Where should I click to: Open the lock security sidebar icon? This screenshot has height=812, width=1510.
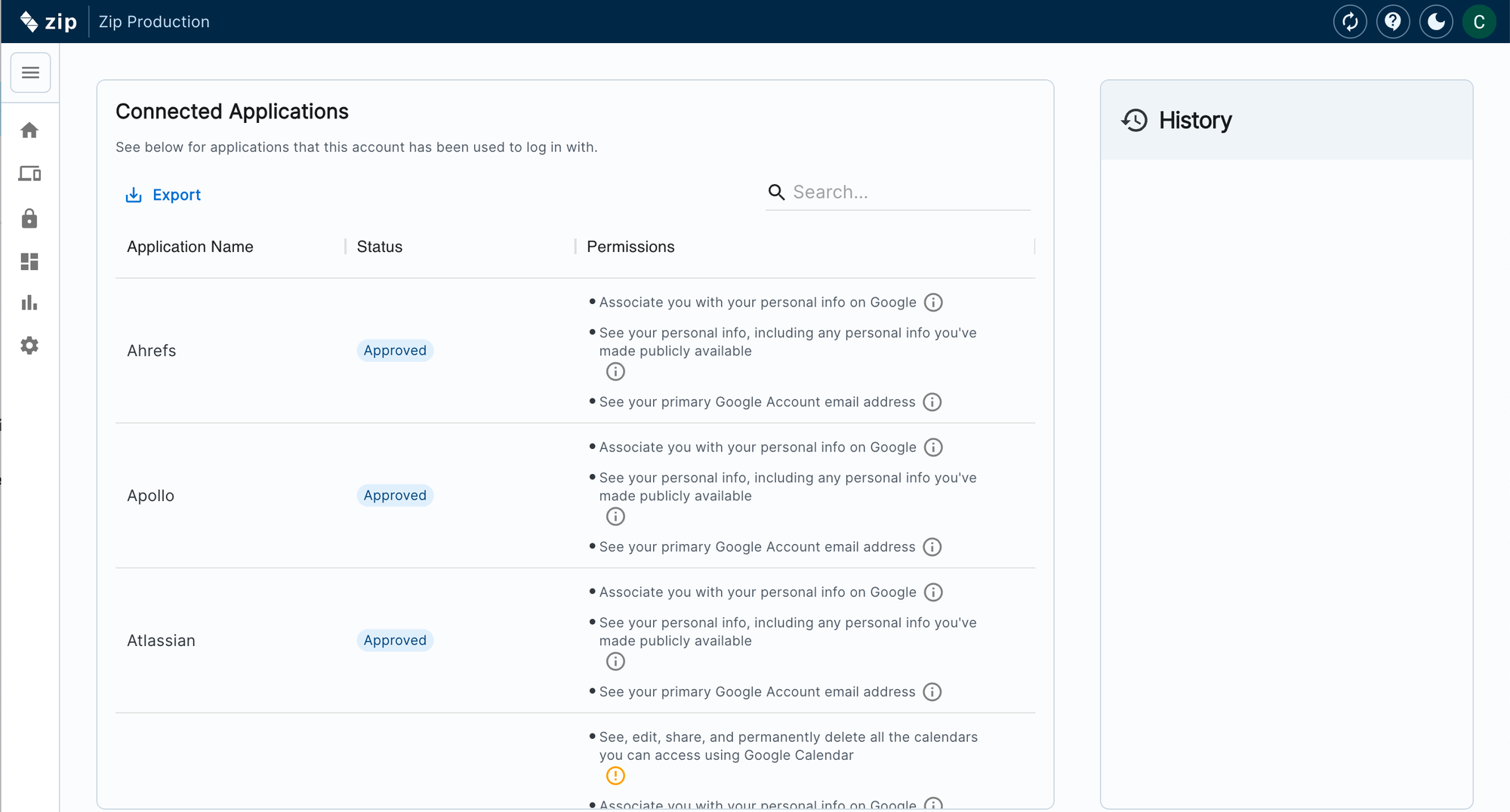tap(29, 218)
